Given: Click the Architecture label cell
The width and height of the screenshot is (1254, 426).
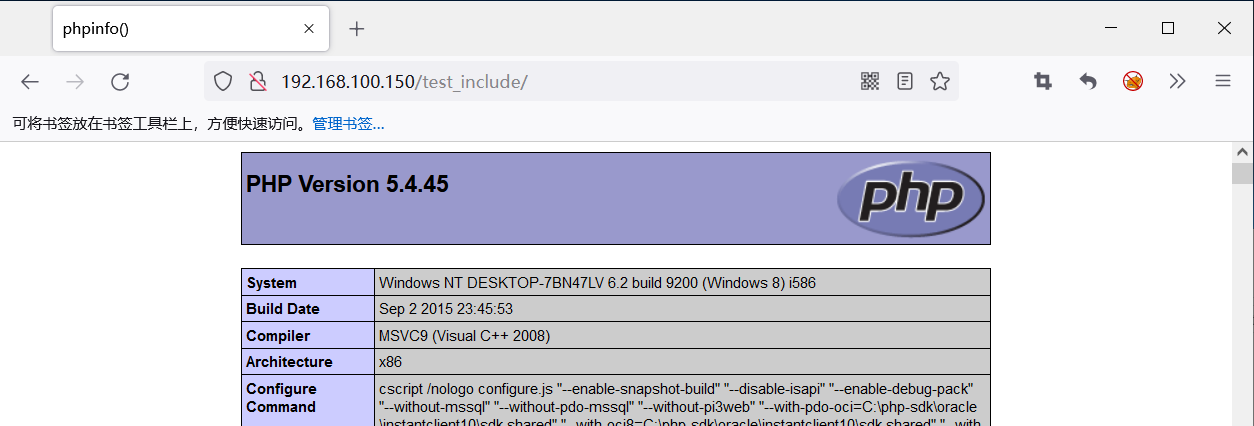Looking at the screenshot, I should [308, 362].
